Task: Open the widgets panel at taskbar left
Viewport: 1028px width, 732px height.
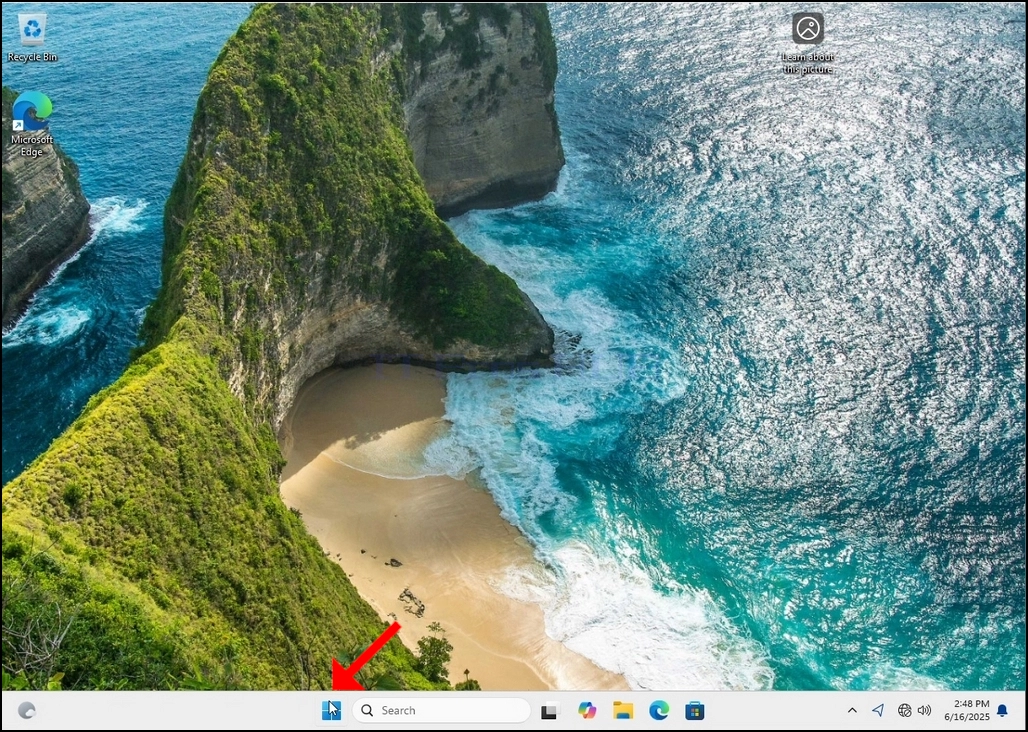Action: (x=26, y=710)
